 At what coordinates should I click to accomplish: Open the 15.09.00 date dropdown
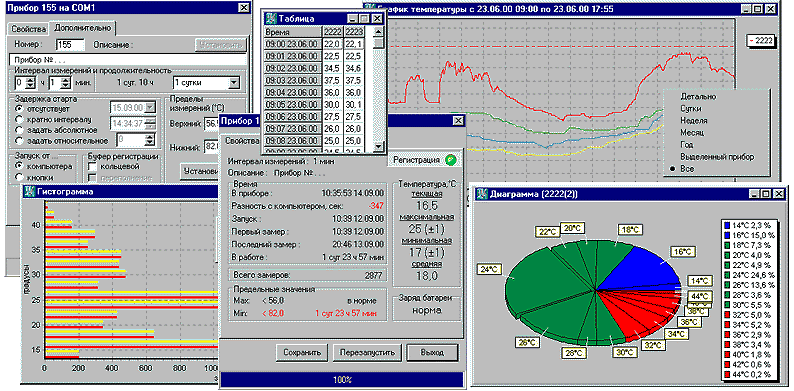150,108
